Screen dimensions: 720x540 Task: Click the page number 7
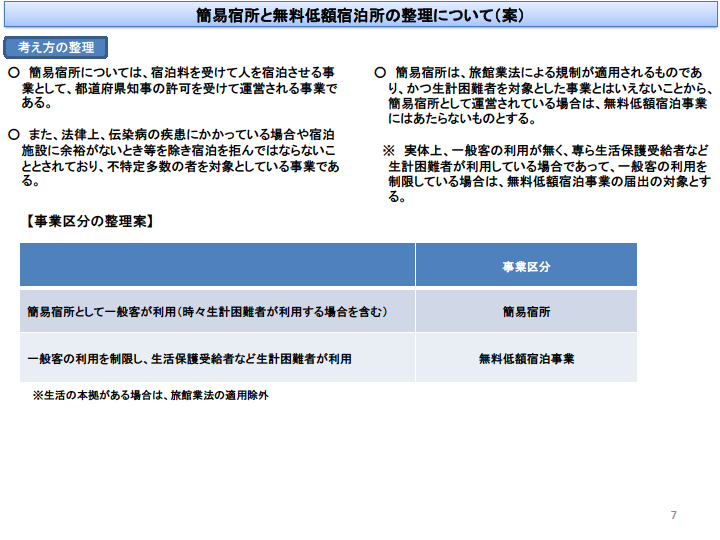coord(673,515)
